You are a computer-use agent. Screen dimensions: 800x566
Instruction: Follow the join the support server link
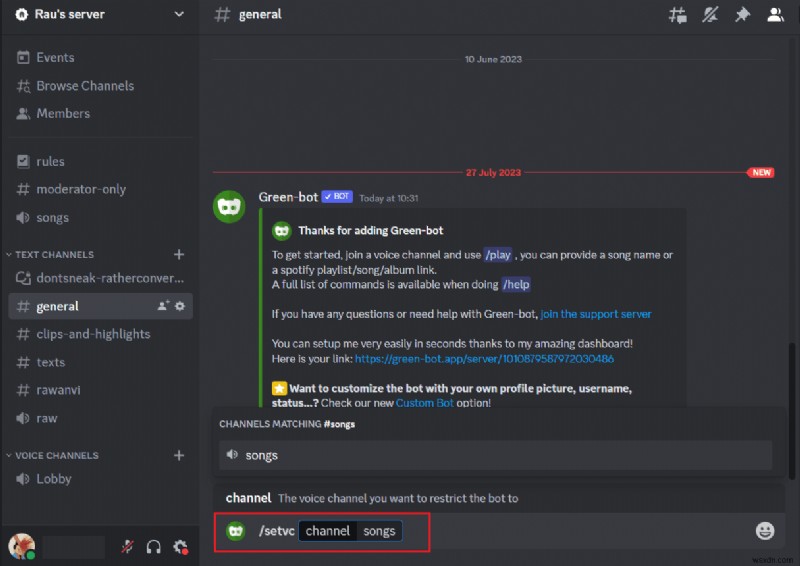(596, 314)
